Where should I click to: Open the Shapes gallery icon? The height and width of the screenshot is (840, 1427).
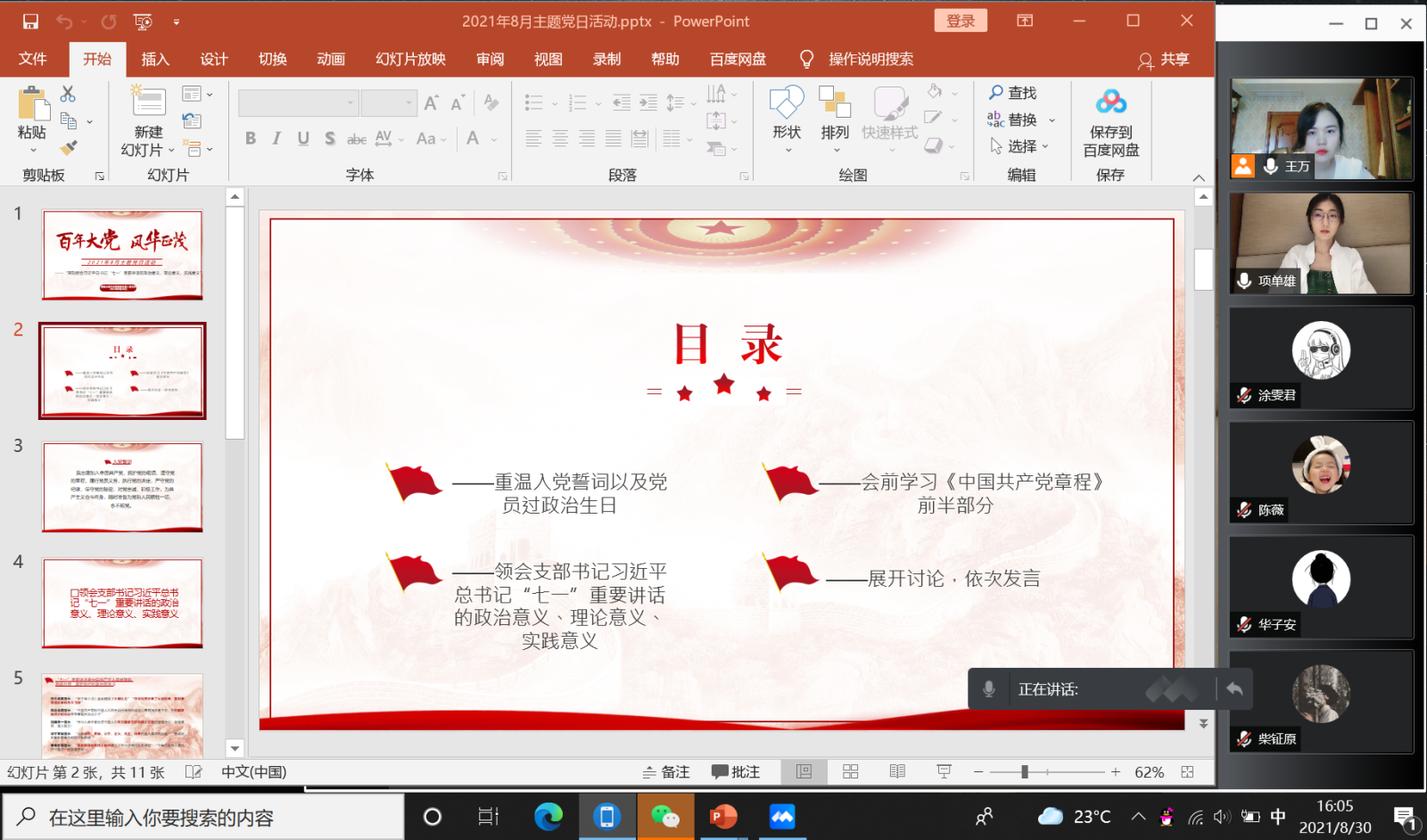click(x=787, y=103)
